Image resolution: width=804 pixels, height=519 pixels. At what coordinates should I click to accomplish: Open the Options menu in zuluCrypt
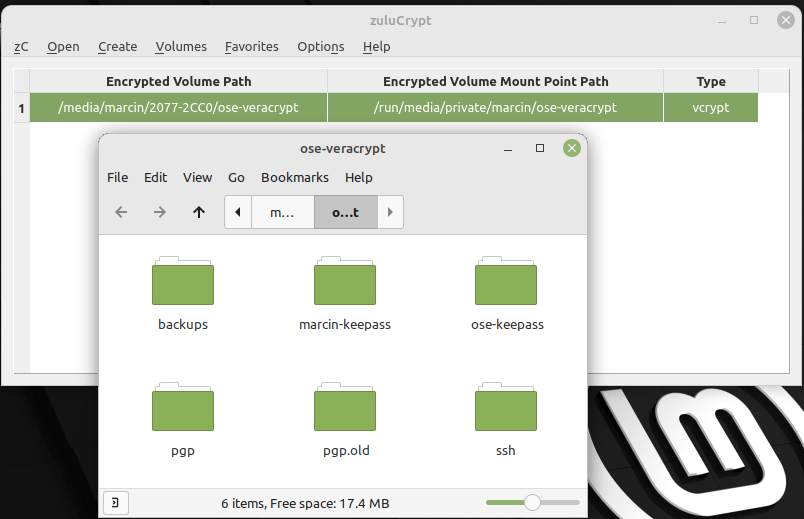321,47
